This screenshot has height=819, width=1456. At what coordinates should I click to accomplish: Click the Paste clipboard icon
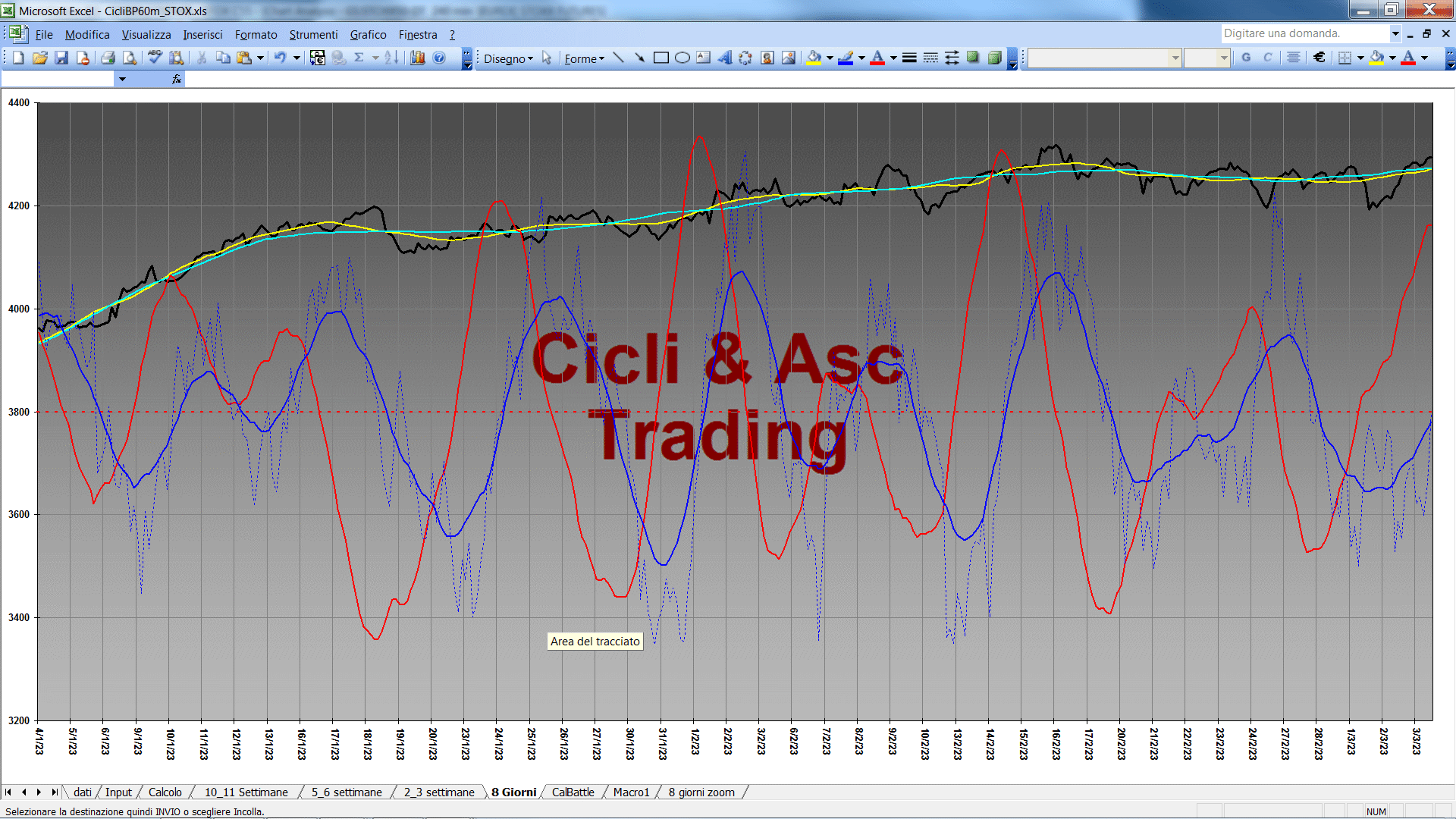coord(244,58)
